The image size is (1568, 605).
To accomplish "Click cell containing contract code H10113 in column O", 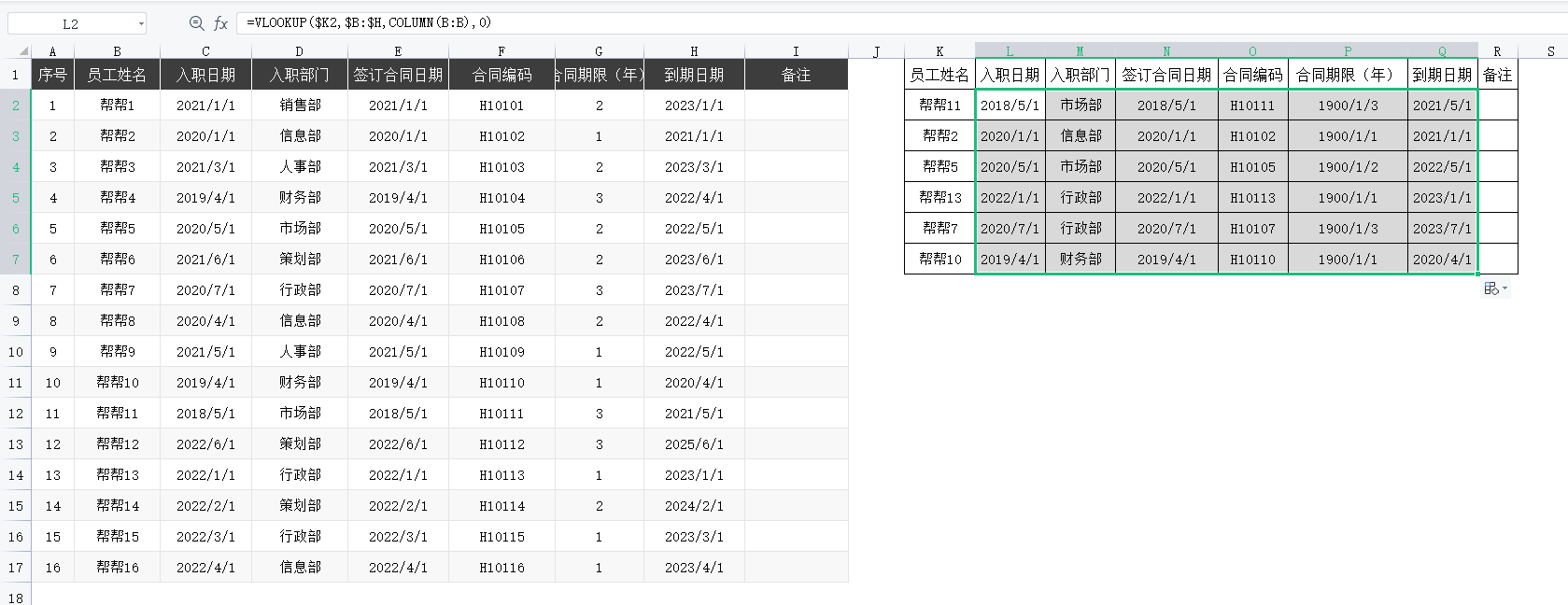I will pyautogui.click(x=1252, y=198).
